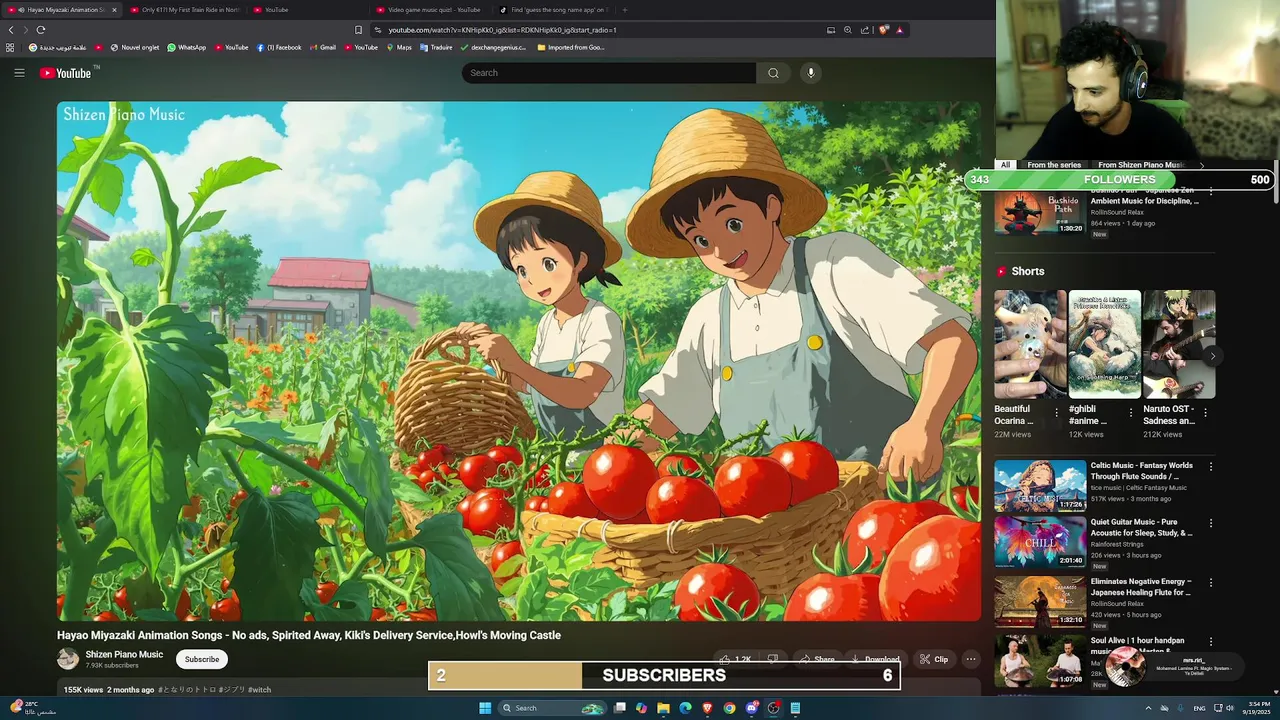Select 'From Shizen Piano Music' chip
Viewport: 1280px width, 720px height.
pyautogui.click(x=1141, y=165)
